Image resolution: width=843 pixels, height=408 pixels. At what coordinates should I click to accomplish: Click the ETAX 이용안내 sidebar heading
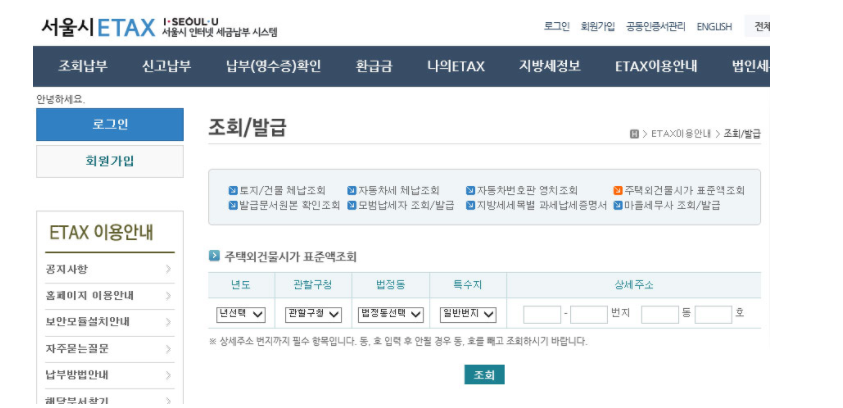point(101,233)
